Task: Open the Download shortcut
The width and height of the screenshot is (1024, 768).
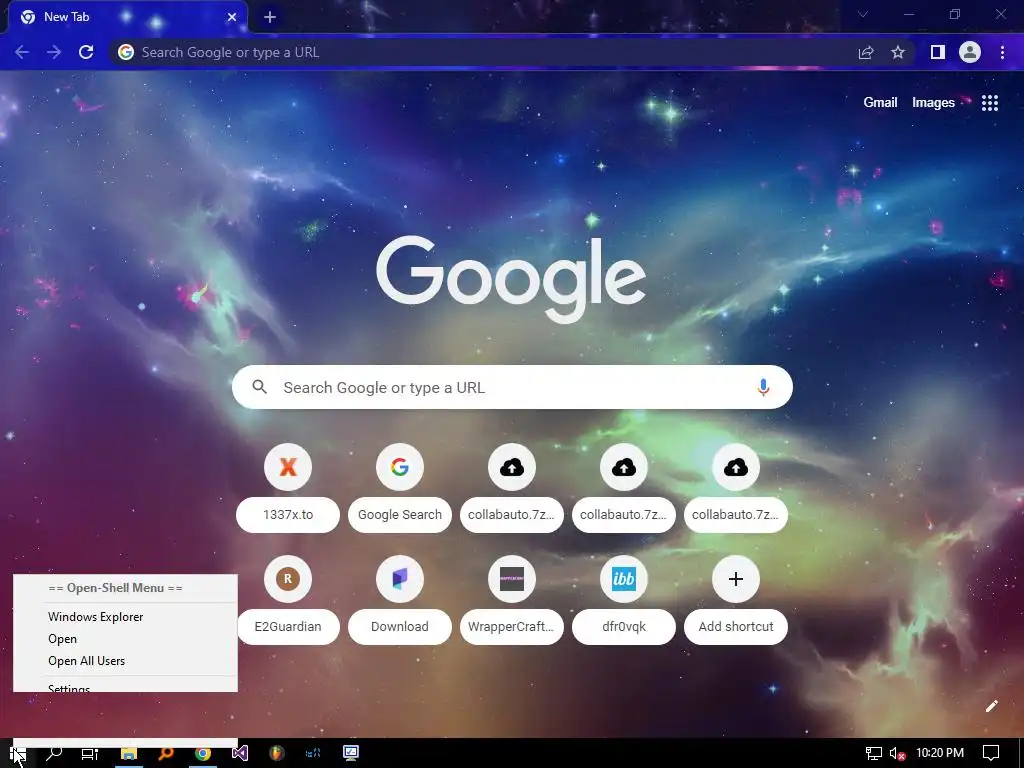Action: tap(400, 600)
